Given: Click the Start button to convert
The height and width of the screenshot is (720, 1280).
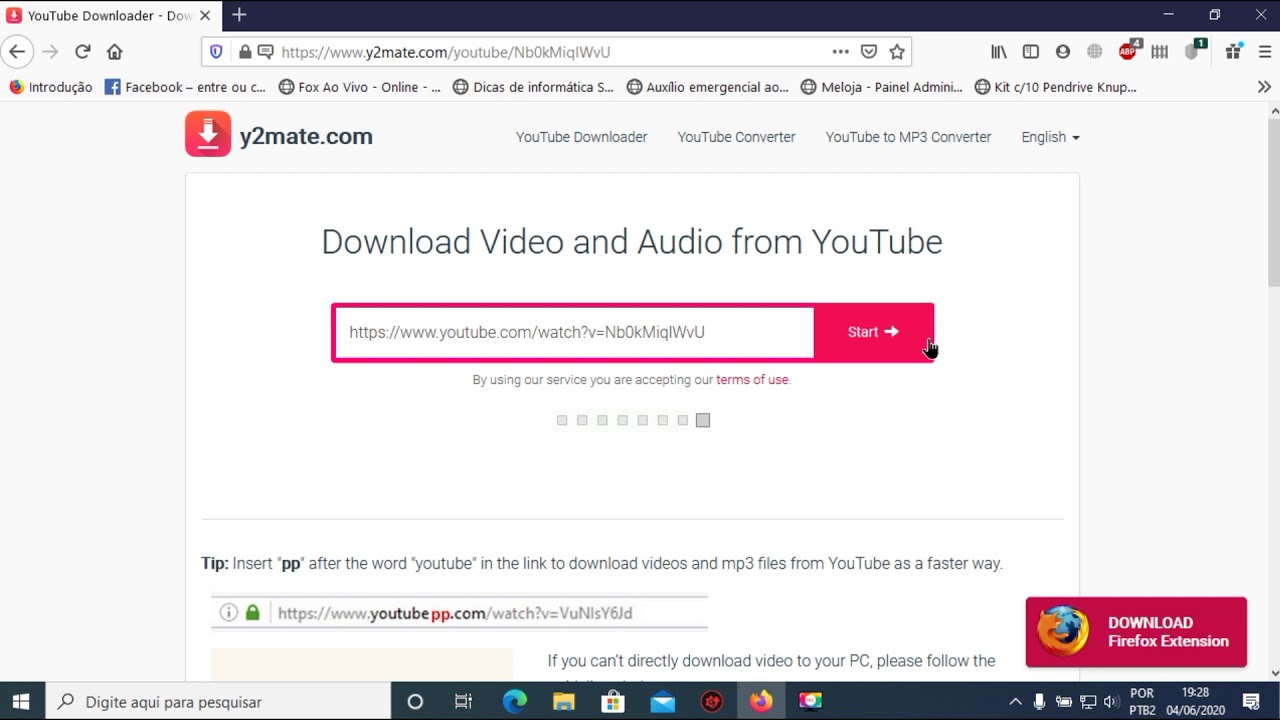Looking at the screenshot, I should click(x=873, y=332).
